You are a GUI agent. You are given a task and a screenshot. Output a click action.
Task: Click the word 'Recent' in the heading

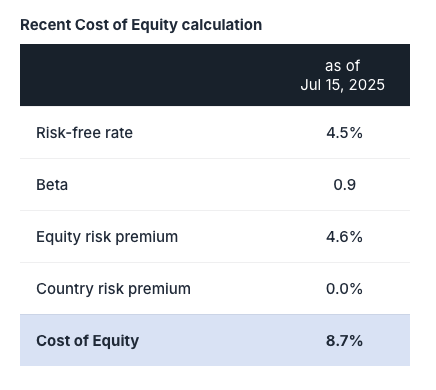pyautogui.click(x=46, y=25)
